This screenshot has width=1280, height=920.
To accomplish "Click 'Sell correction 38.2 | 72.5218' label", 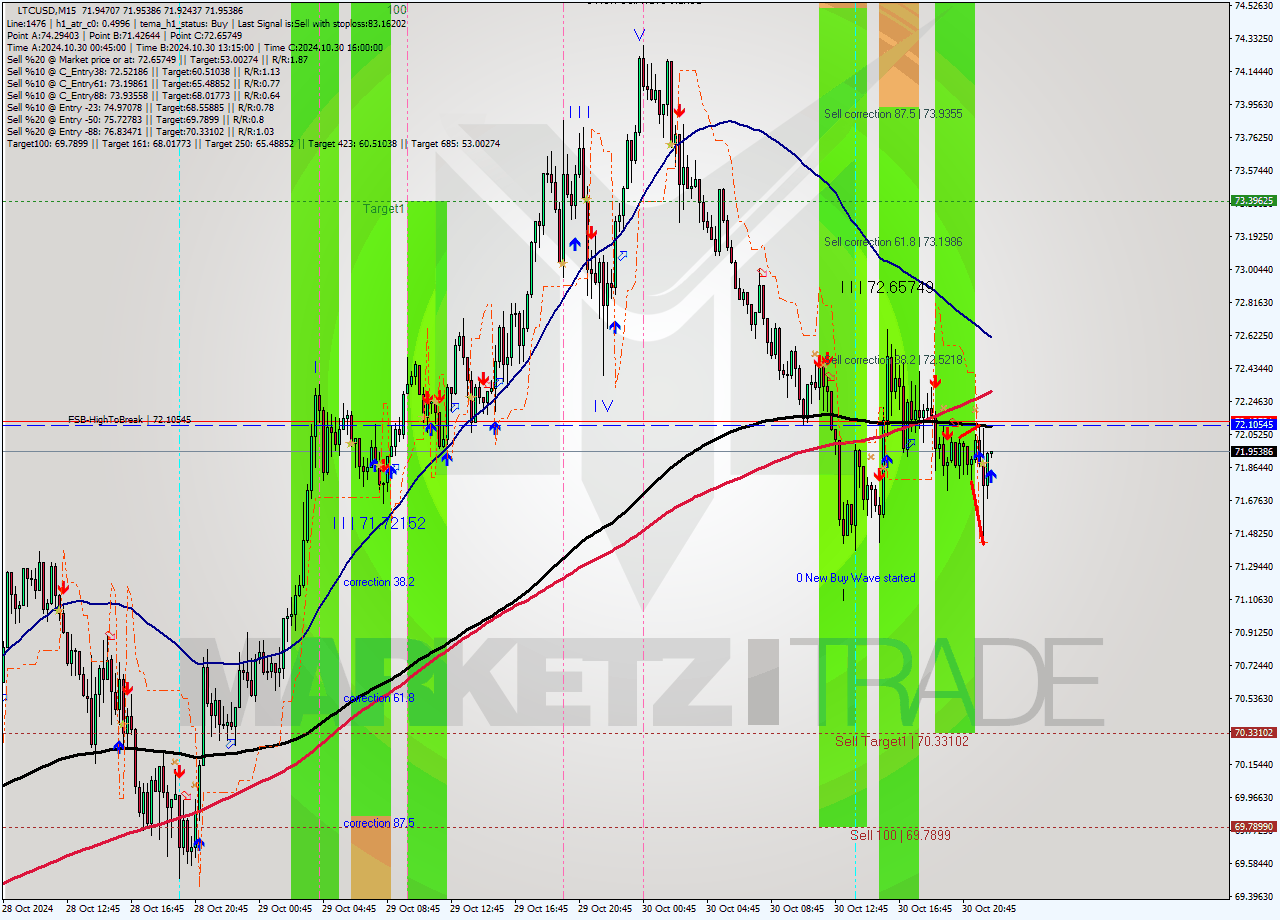I will [x=893, y=360].
